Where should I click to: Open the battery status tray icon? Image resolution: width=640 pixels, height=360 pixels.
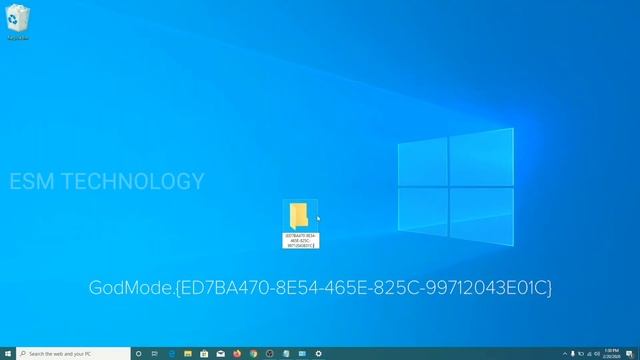(x=581, y=354)
